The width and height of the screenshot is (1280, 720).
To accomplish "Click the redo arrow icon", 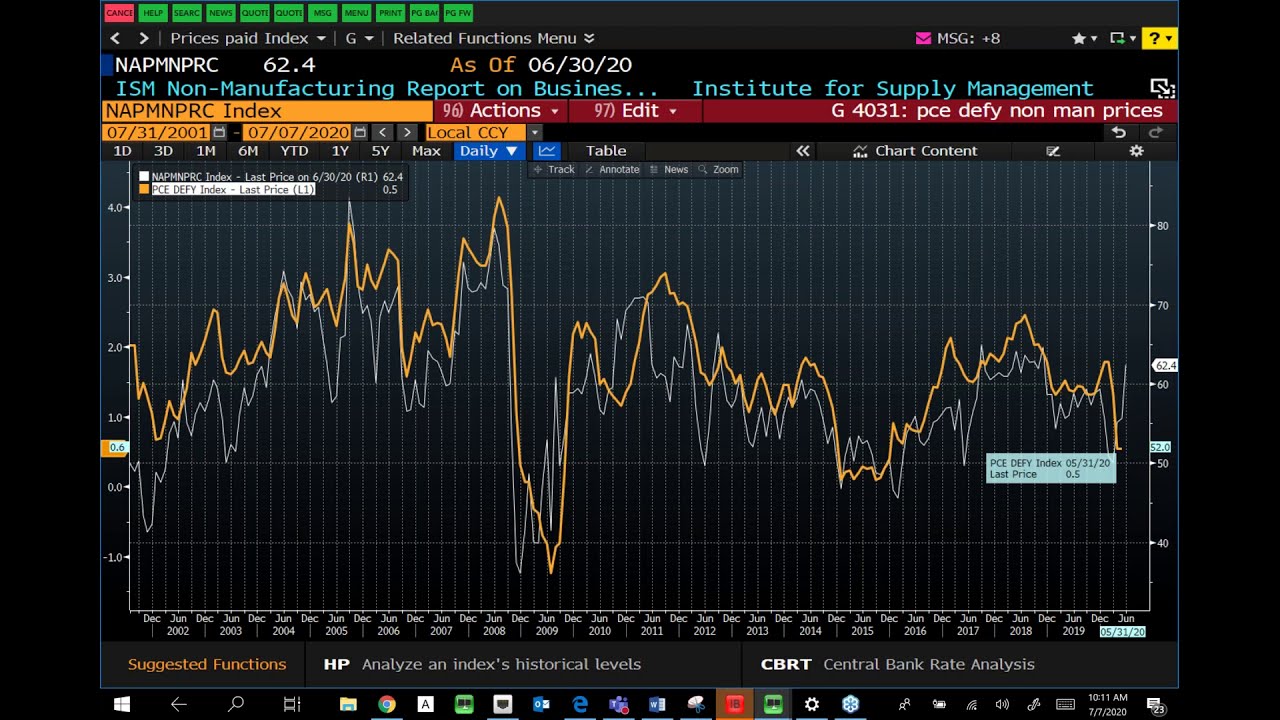I will click(1156, 132).
